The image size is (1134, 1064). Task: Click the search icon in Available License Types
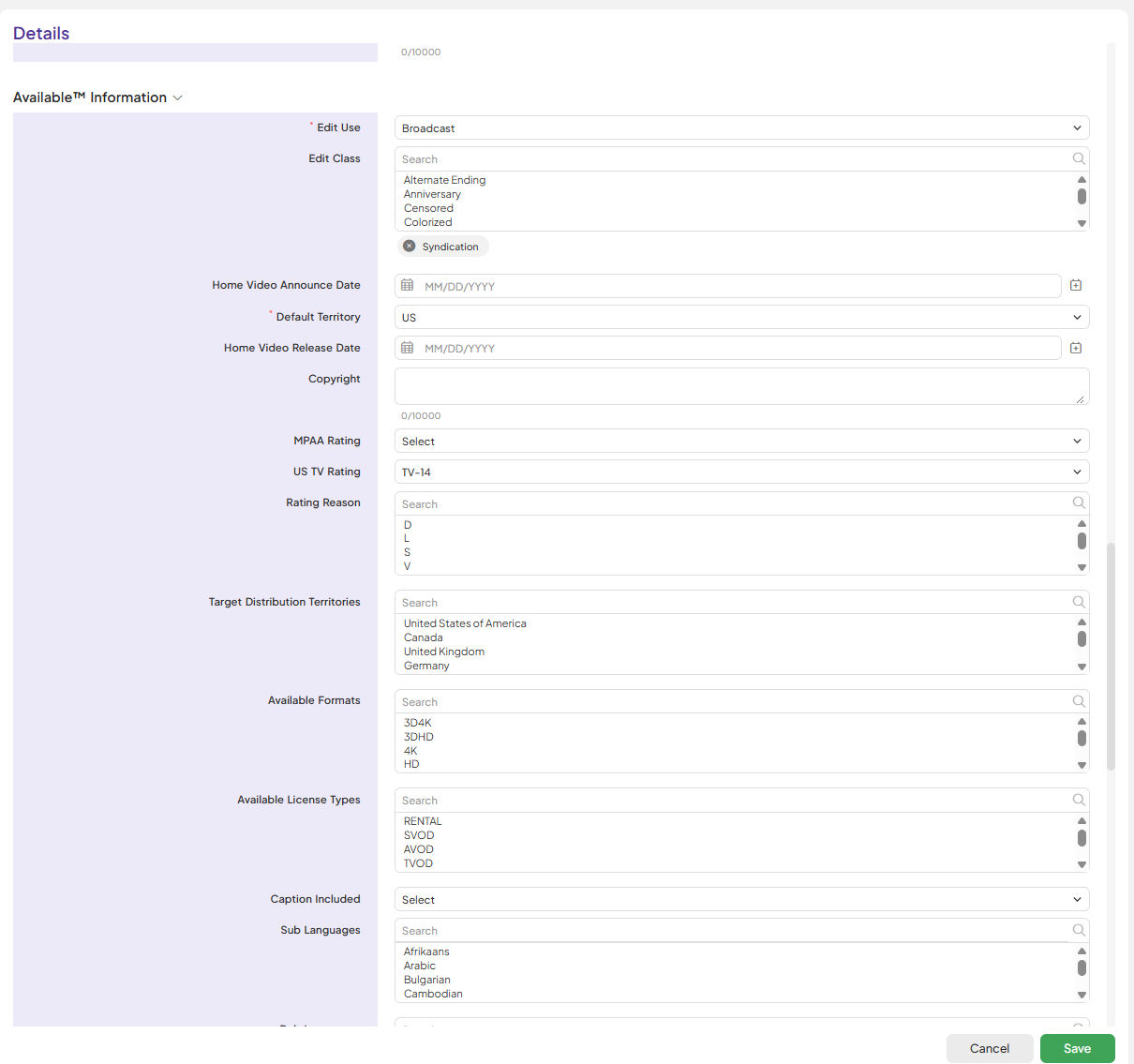1079,800
